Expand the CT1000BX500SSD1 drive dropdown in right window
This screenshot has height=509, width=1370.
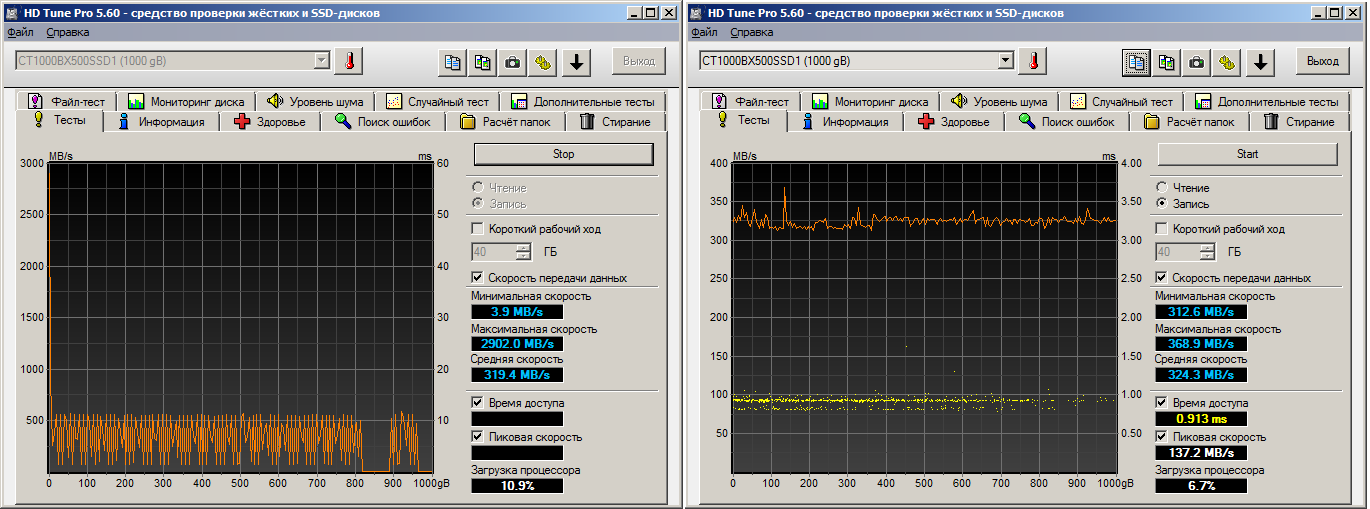pos(1005,61)
